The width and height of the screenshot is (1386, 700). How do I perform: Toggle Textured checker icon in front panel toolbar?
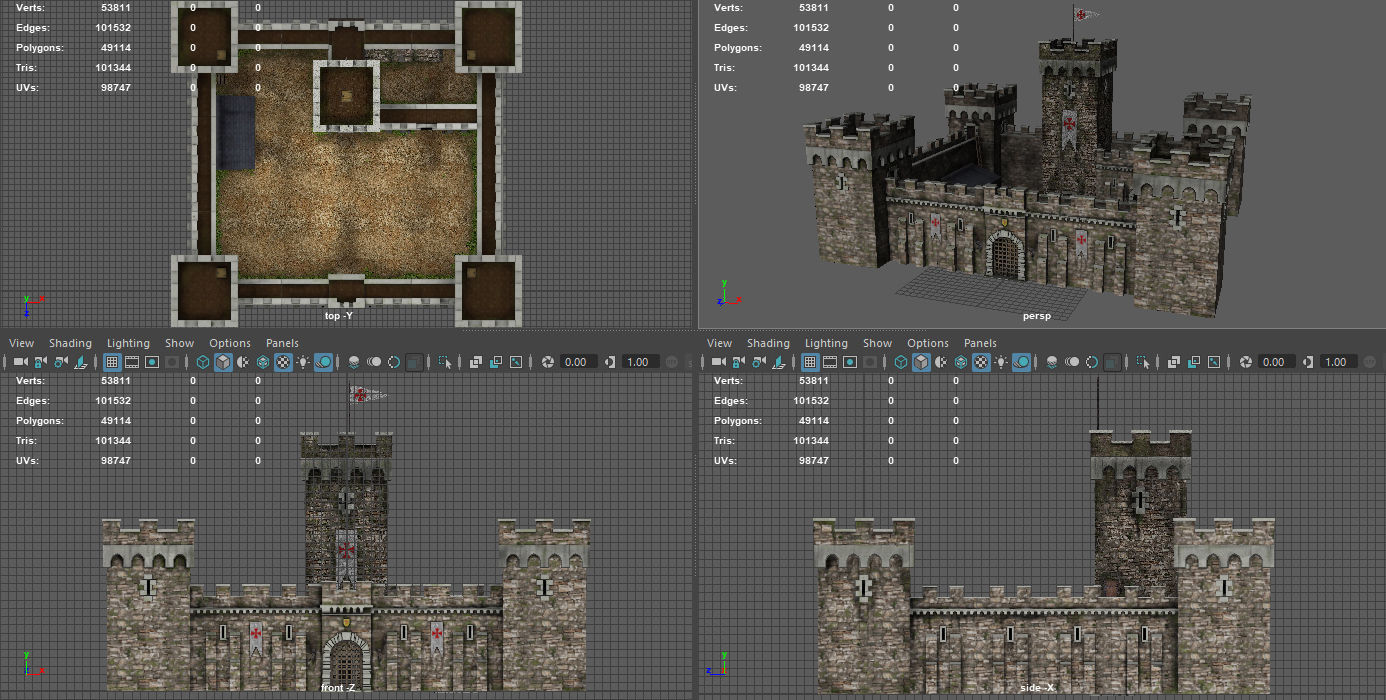pos(284,362)
